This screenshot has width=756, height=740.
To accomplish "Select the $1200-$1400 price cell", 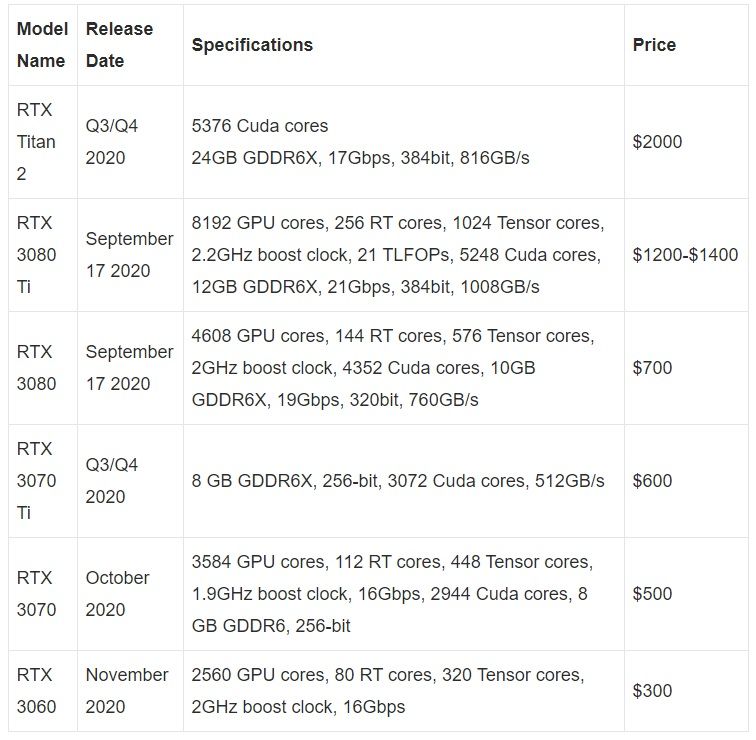I will pos(685,255).
